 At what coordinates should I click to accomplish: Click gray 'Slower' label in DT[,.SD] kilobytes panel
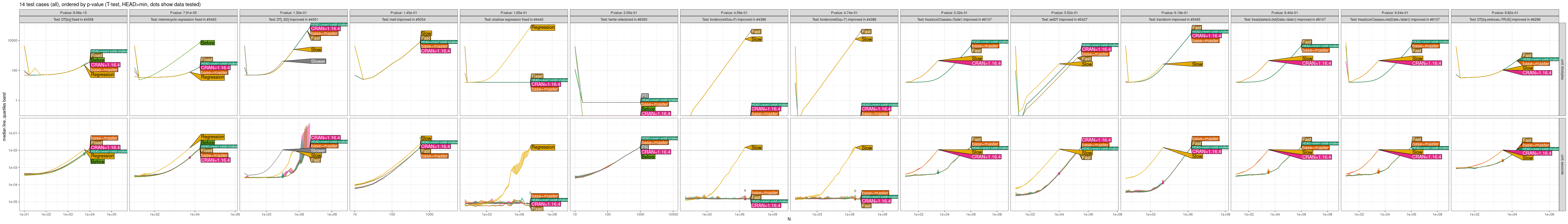point(318,62)
